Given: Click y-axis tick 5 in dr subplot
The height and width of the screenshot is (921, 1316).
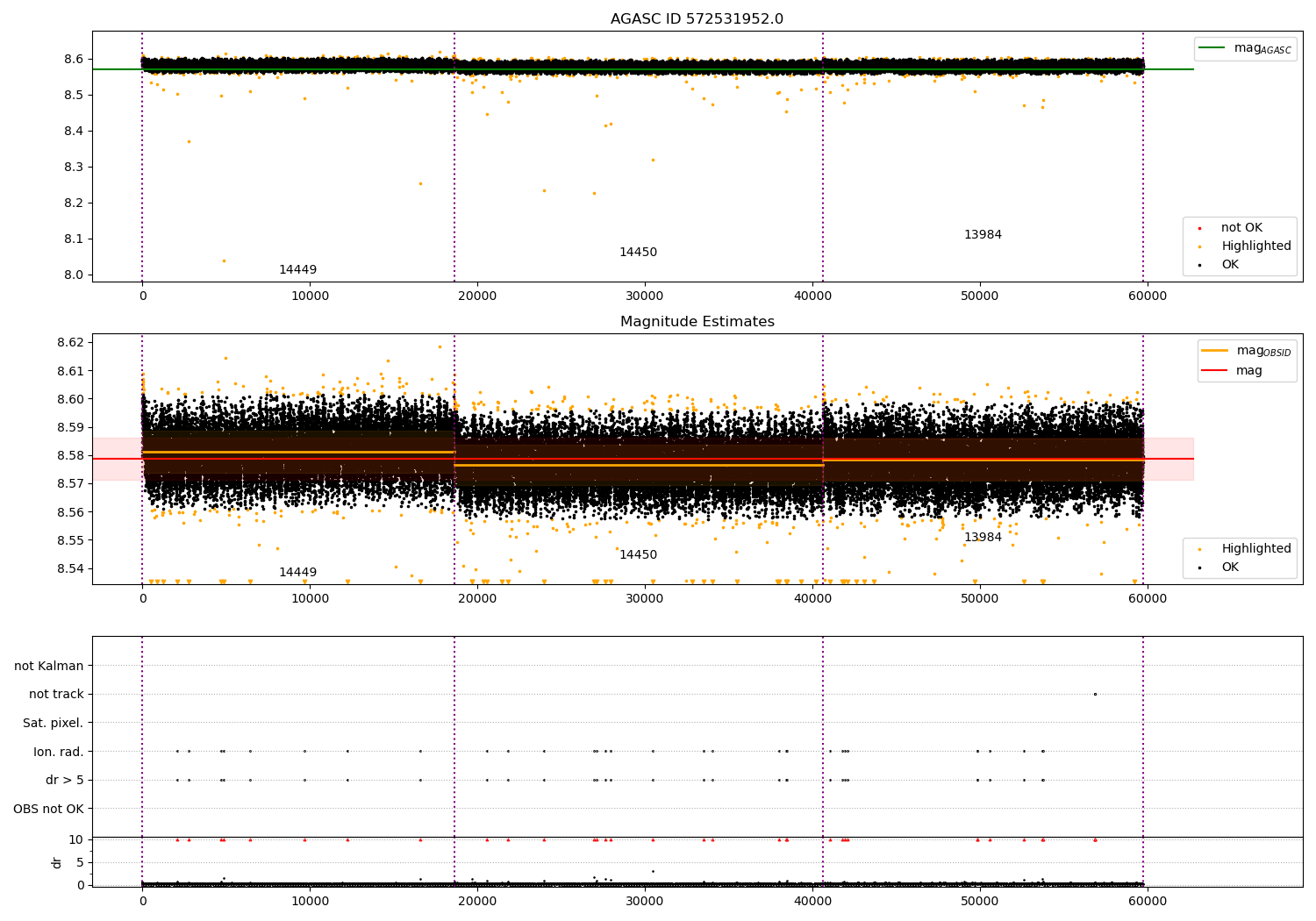Looking at the screenshot, I should click(80, 863).
